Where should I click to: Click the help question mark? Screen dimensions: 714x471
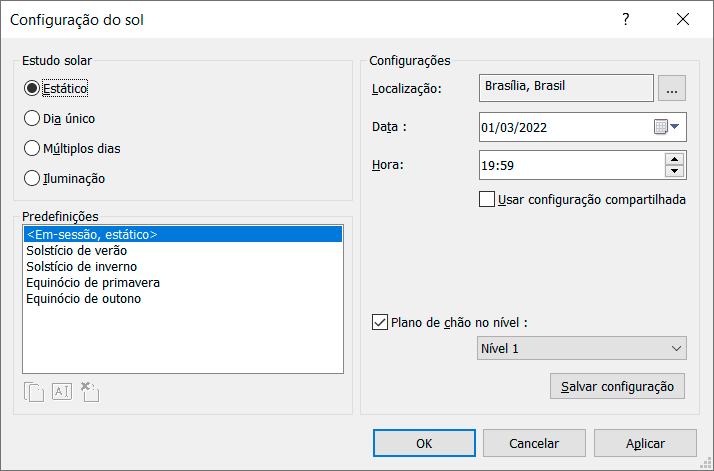(625, 20)
